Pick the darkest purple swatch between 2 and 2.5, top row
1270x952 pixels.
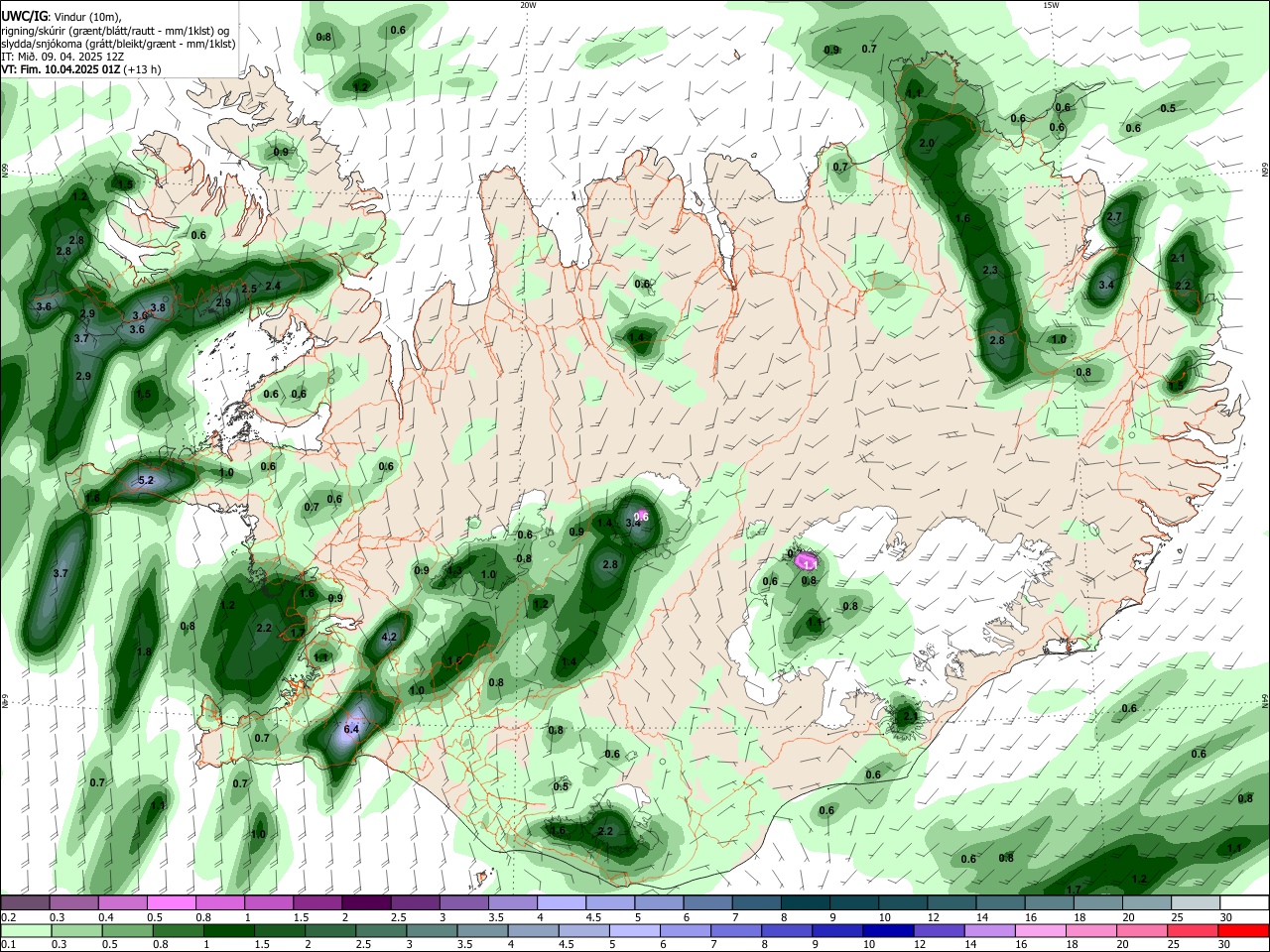(x=365, y=903)
